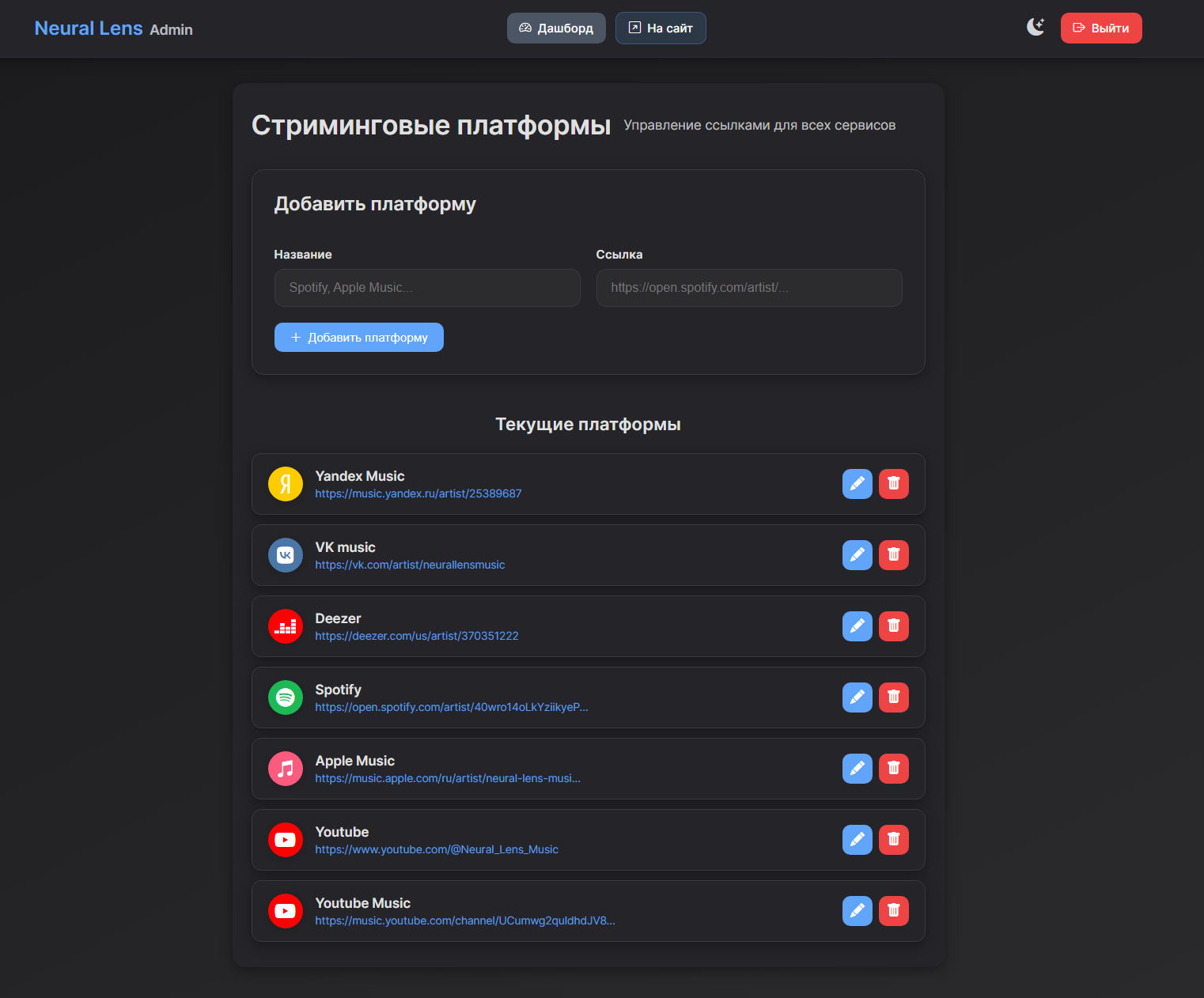Edit the Yandex Music platform entry
This screenshot has width=1204, height=998.
point(857,484)
